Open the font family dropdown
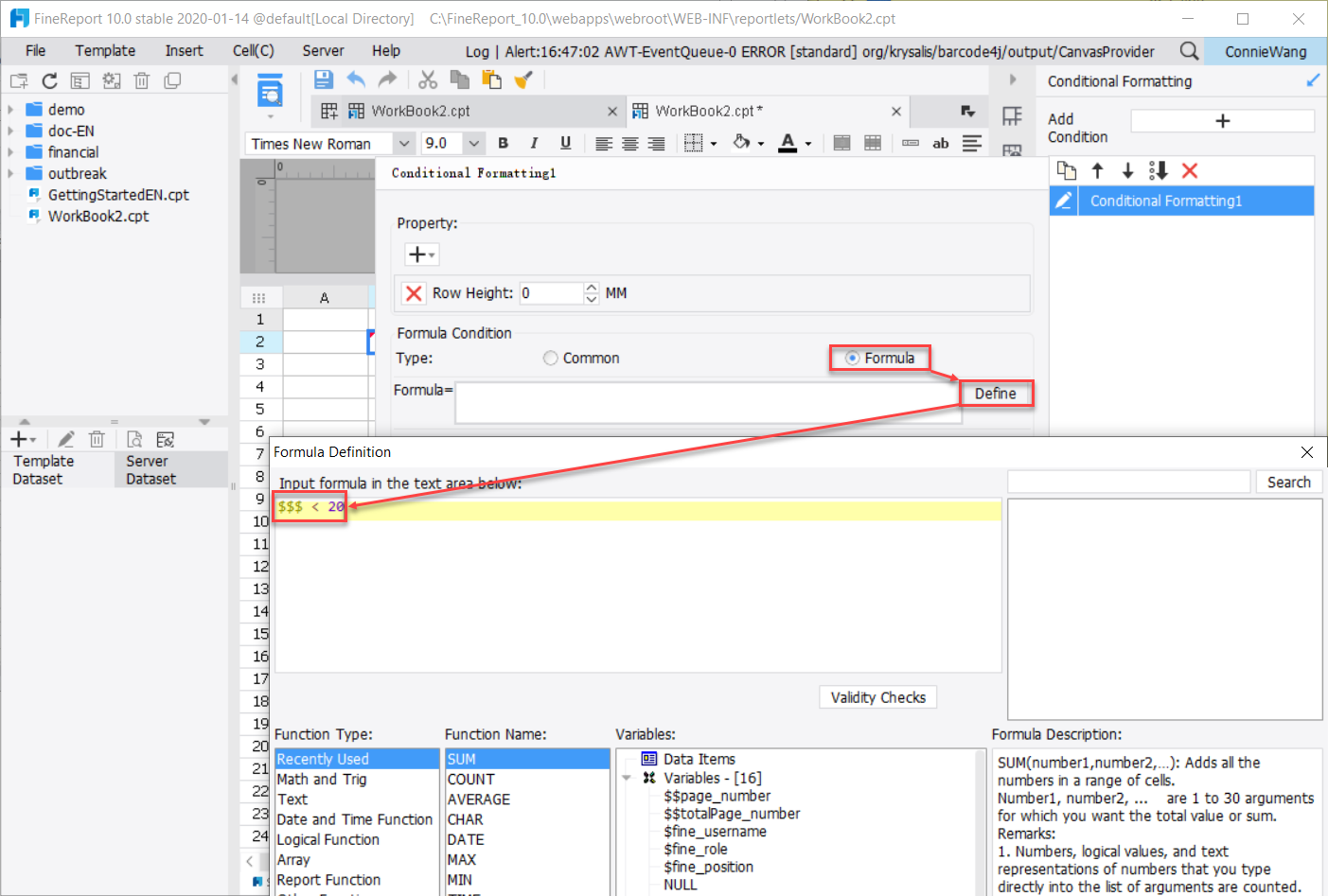1328x896 pixels. pyautogui.click(x=404, y=142)
